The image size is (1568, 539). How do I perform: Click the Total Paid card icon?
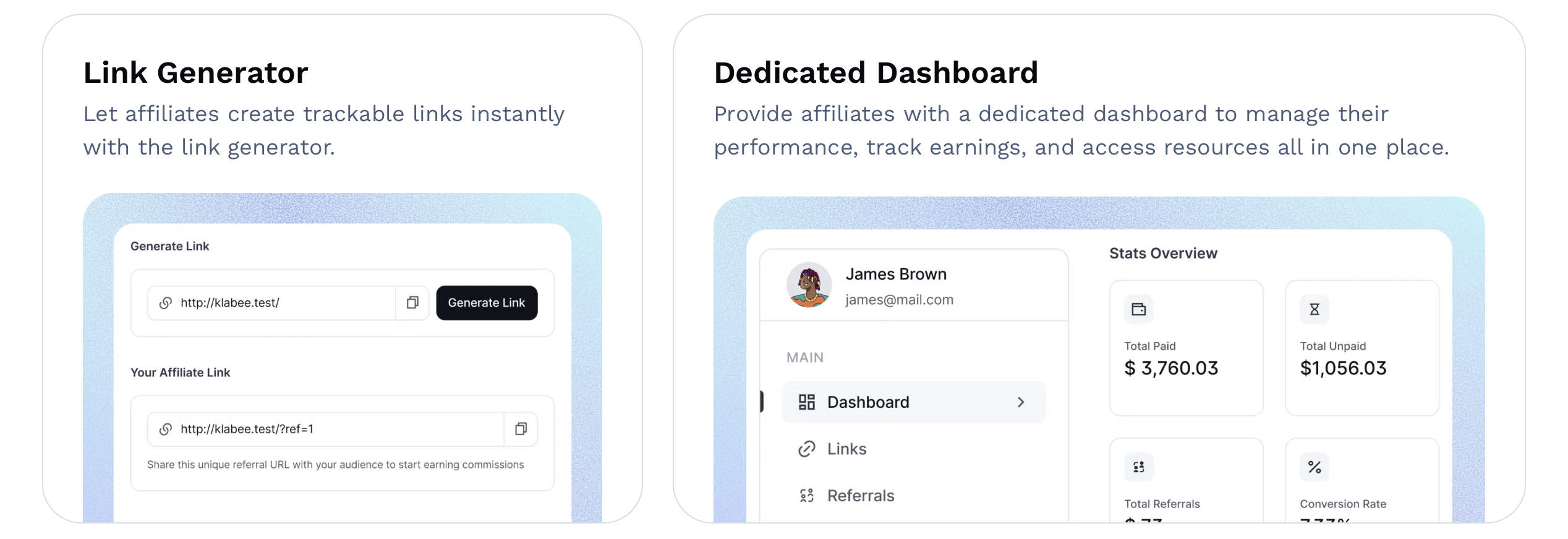[x=1139, y=308]
